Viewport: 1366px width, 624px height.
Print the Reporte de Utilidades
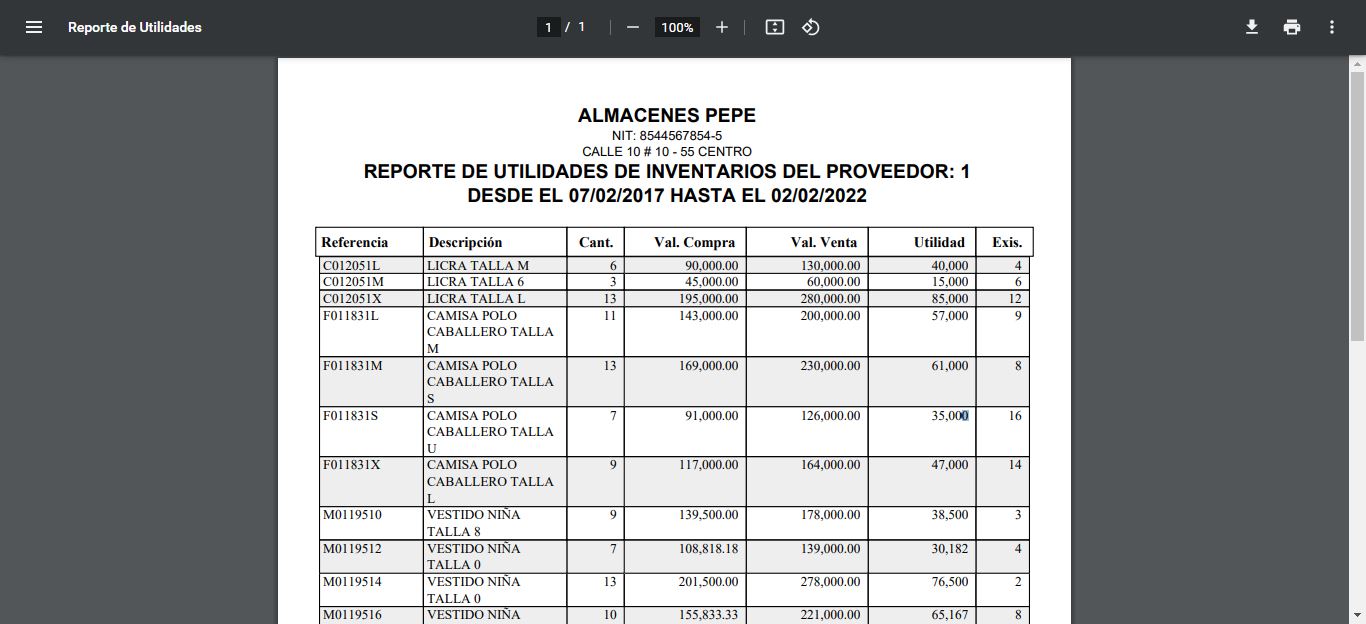tap(1291, 27)
